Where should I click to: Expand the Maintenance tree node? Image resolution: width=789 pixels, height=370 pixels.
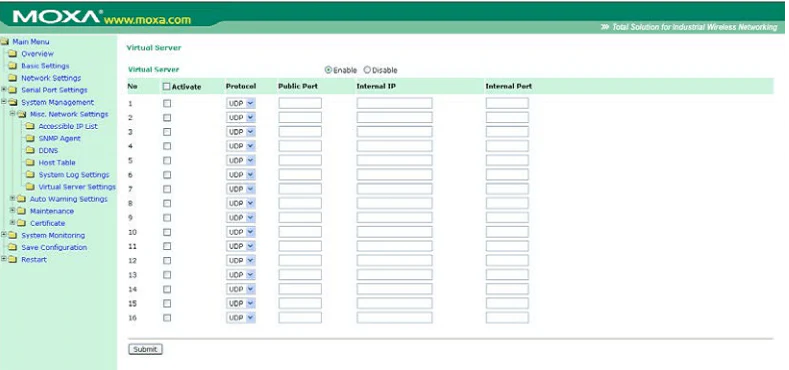(12, 211)
